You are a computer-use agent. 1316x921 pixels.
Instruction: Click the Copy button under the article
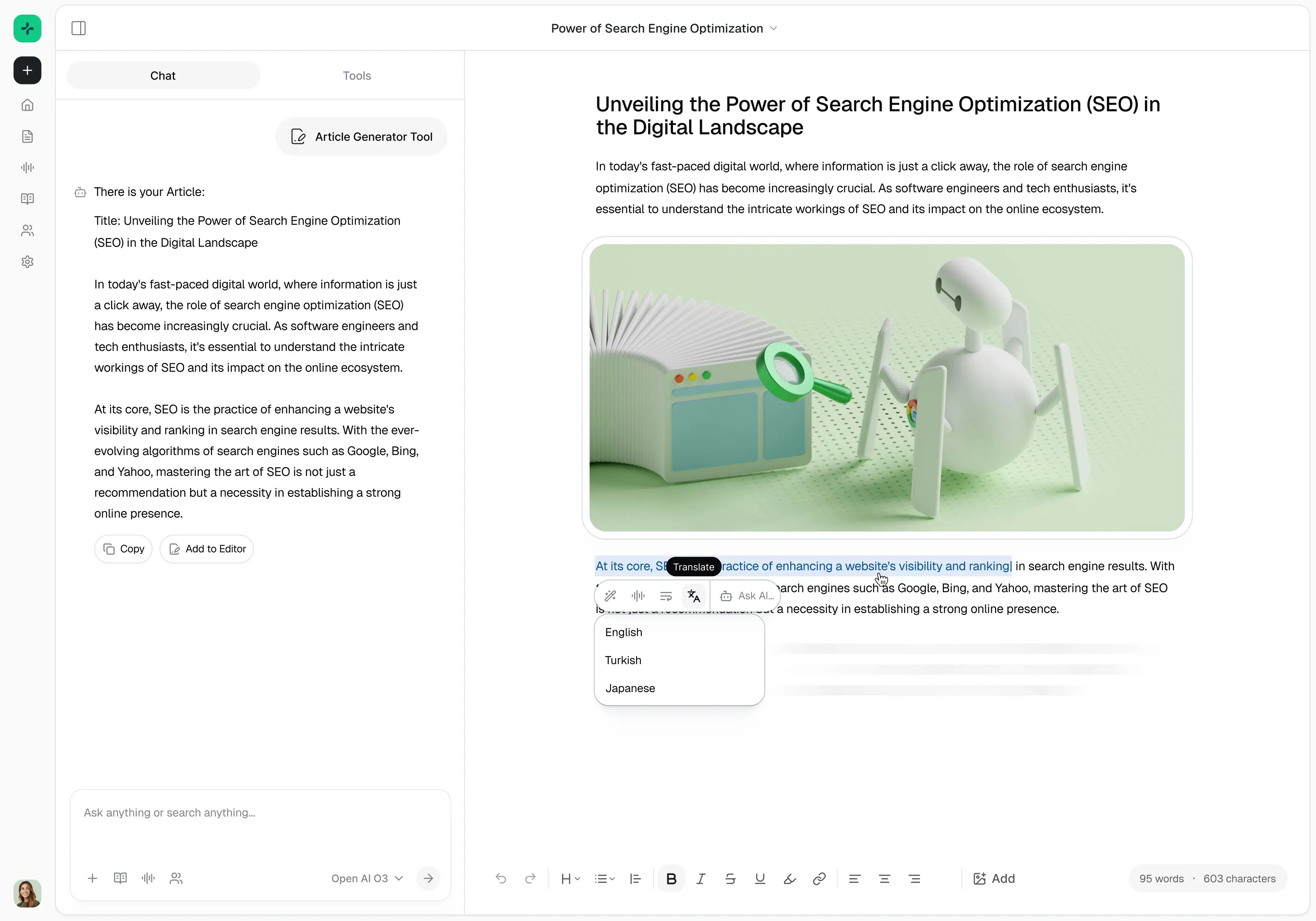(x=123, y=549)
